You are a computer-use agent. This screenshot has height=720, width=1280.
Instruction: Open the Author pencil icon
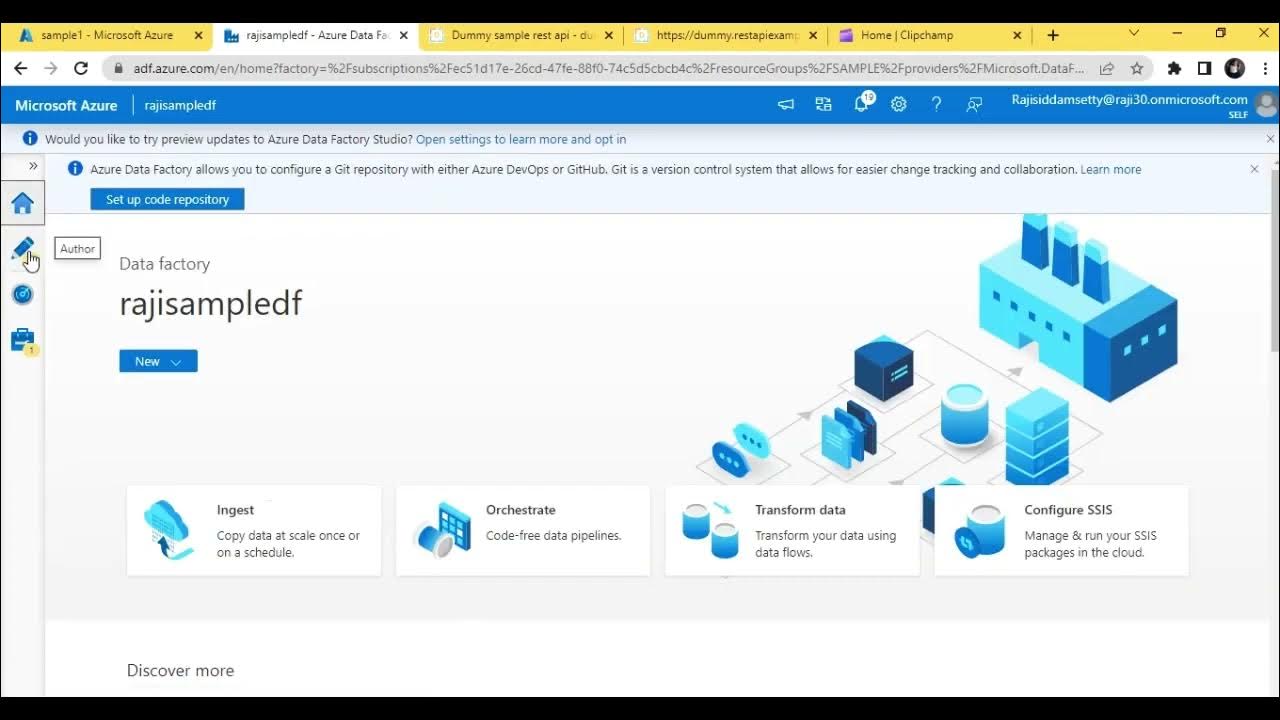click(22, 249)
